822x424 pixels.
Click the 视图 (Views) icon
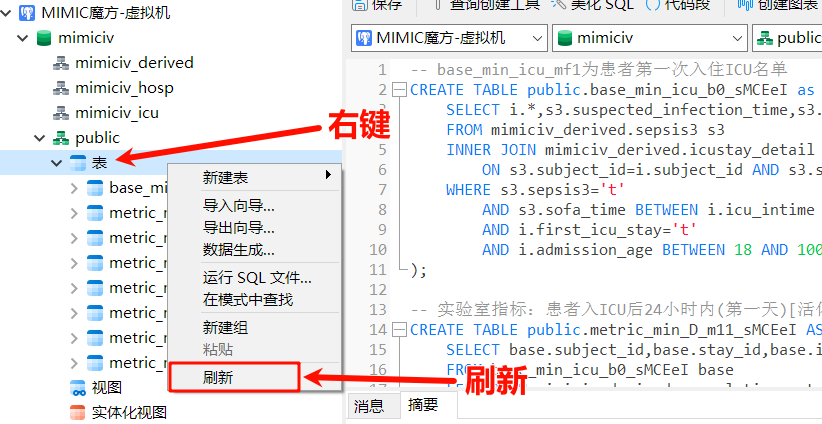[78, 387]
